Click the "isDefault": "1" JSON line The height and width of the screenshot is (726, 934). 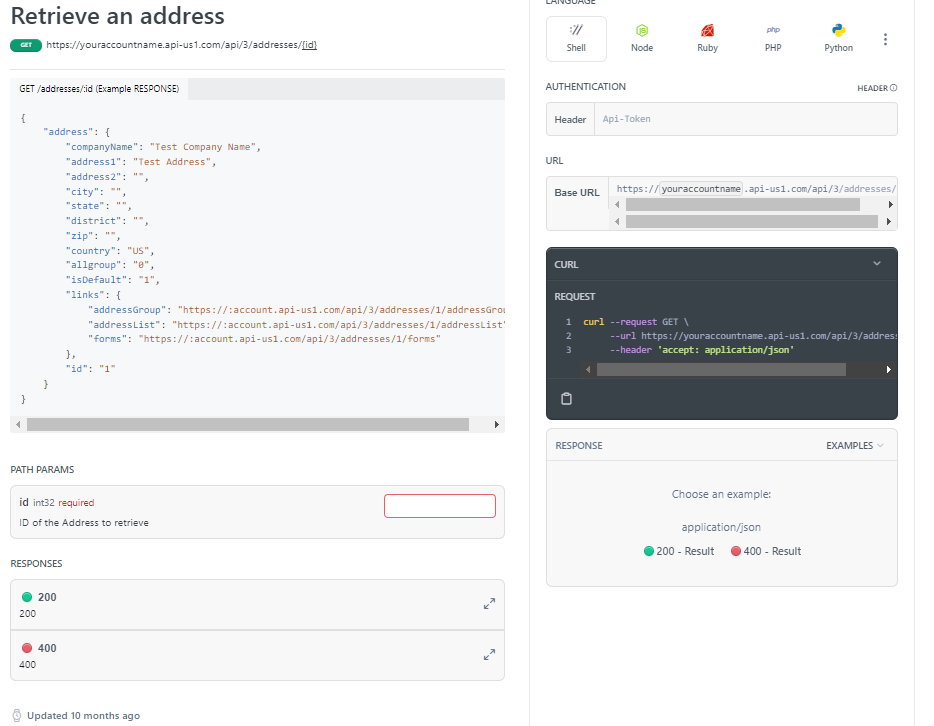[x=113, y=280]
